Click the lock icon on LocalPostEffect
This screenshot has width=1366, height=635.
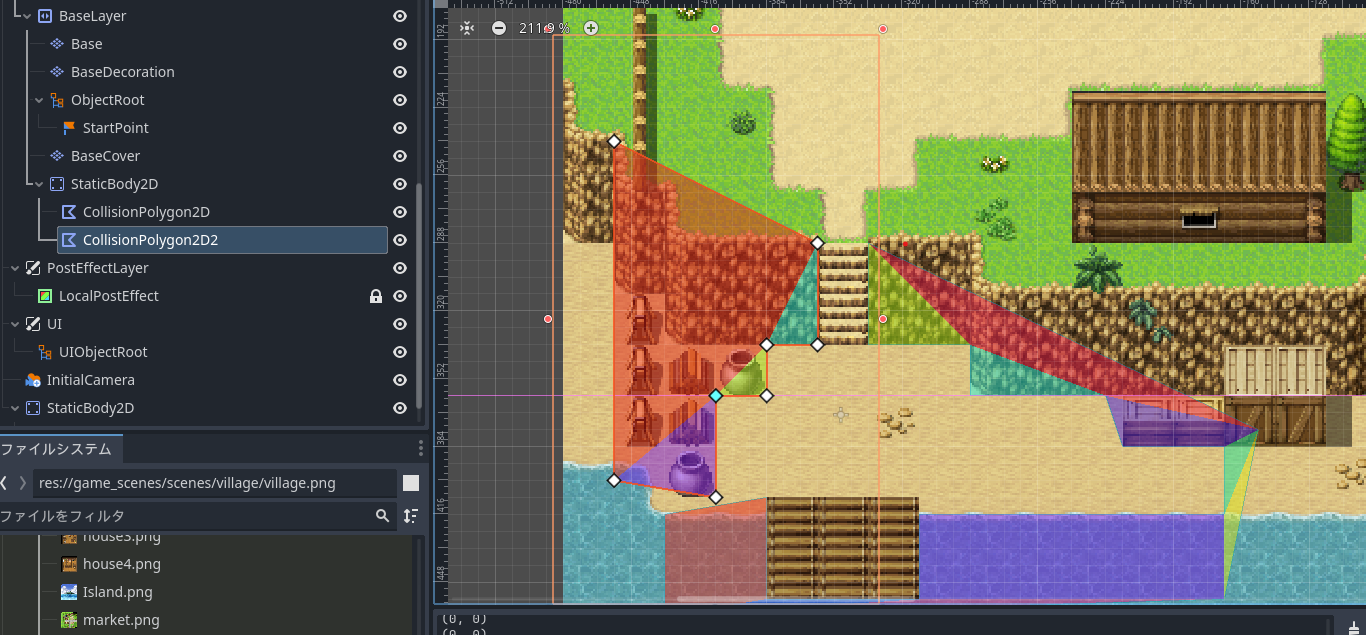point(376,296)
